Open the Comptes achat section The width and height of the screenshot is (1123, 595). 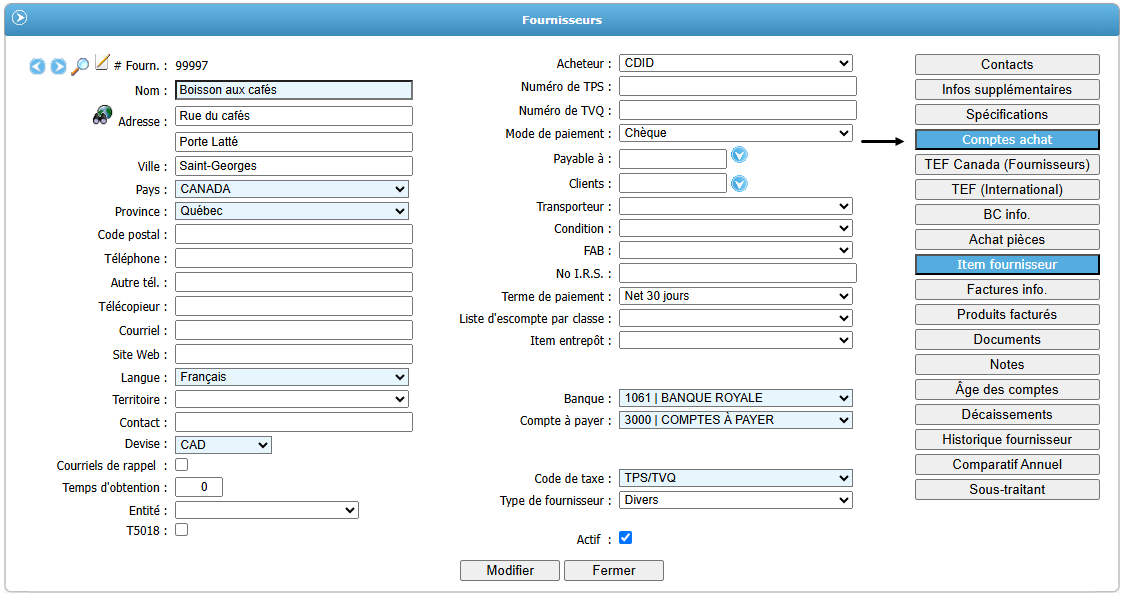[1007, 140]
